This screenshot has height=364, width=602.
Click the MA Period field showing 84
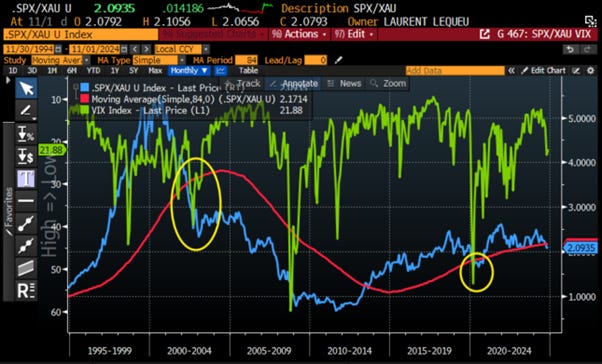coord(246,60)
